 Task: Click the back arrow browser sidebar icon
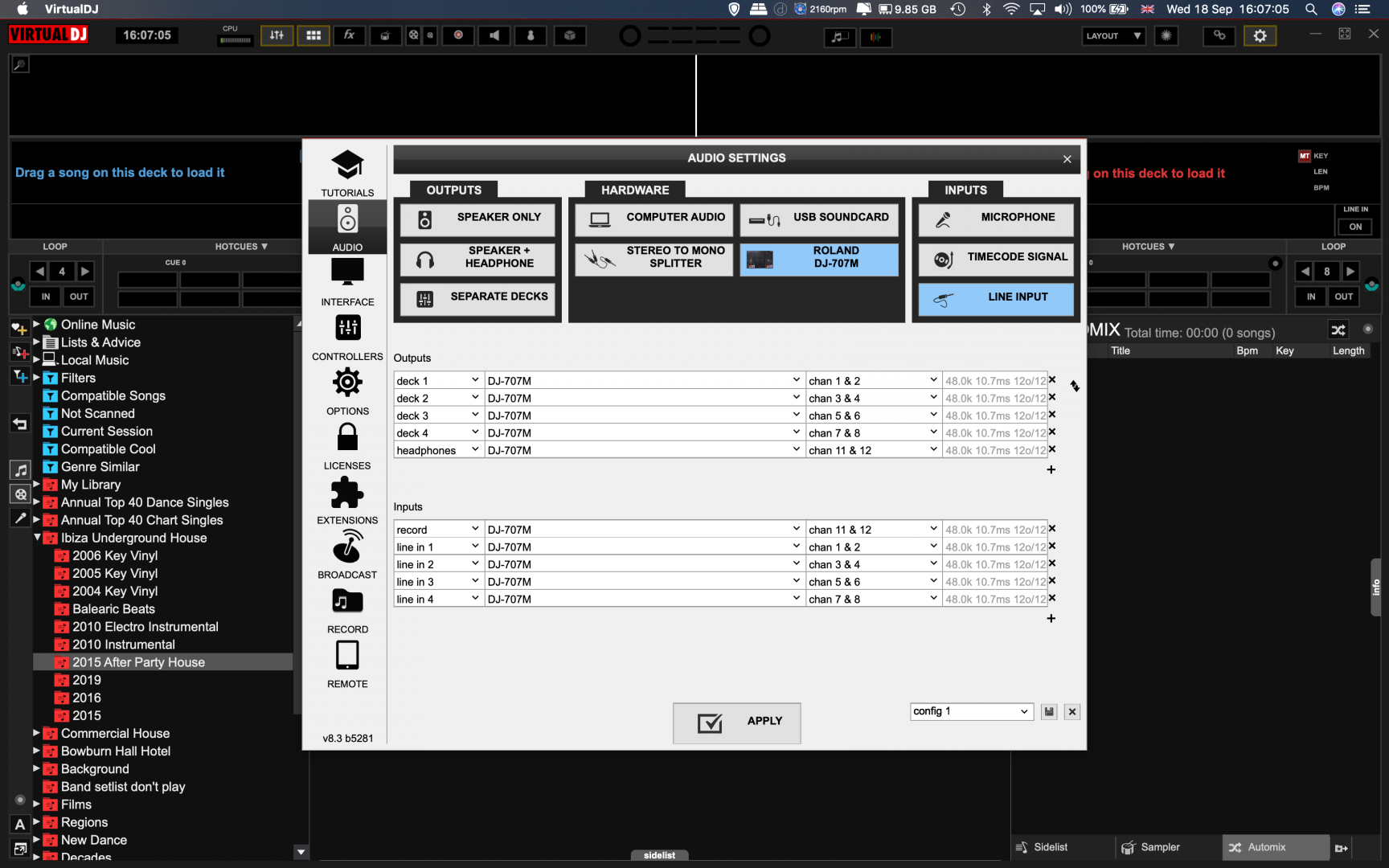[x=20, y=424]
